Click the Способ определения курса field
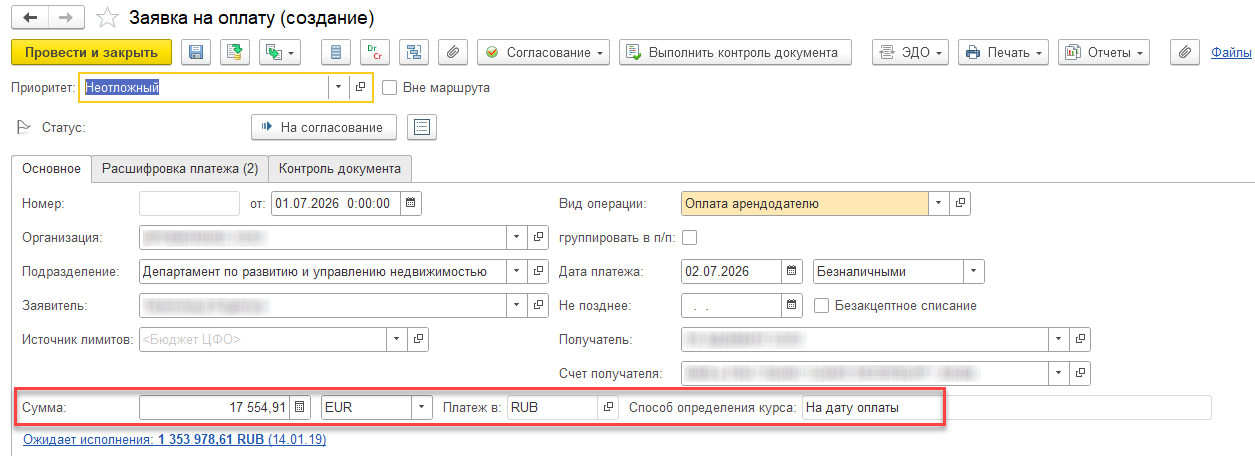 pyautogui.click(x=1006, y=408)
